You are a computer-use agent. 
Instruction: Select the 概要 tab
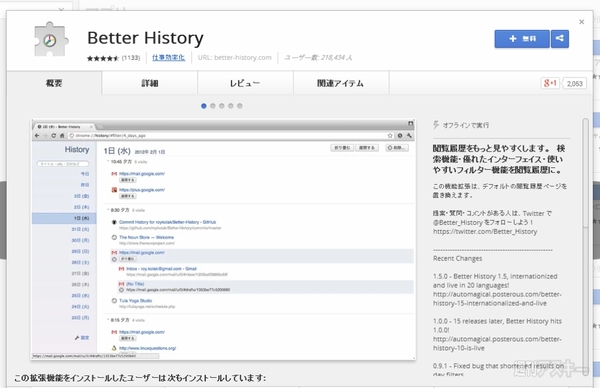click(54, 83)
